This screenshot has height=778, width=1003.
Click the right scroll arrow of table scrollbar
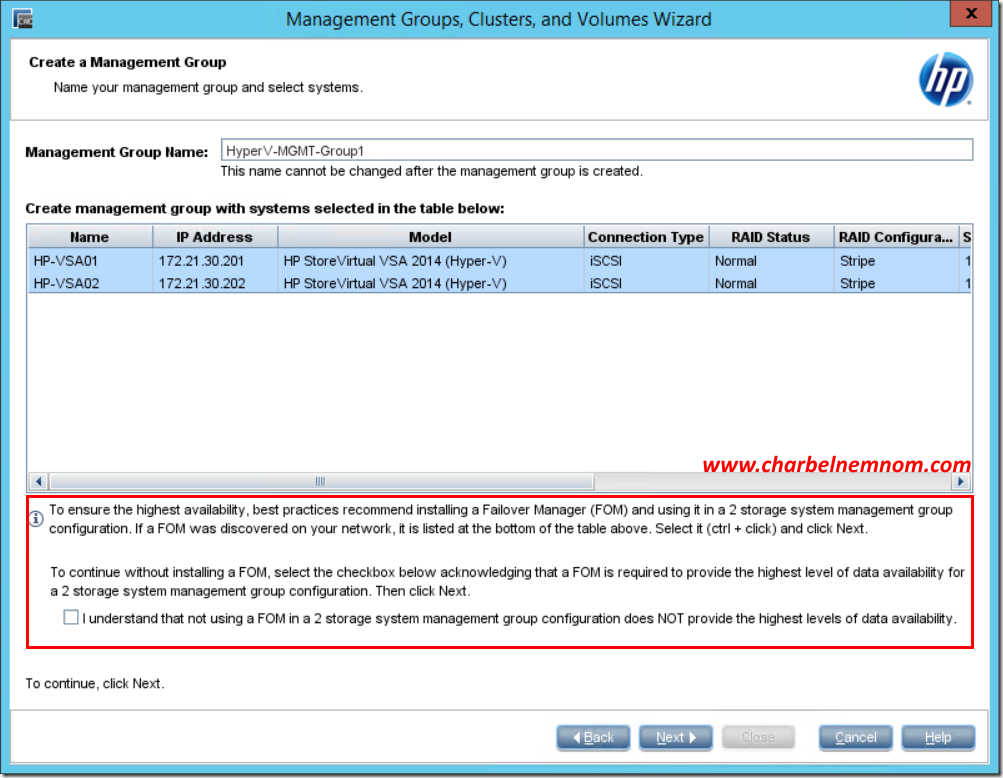click(960, 481)
